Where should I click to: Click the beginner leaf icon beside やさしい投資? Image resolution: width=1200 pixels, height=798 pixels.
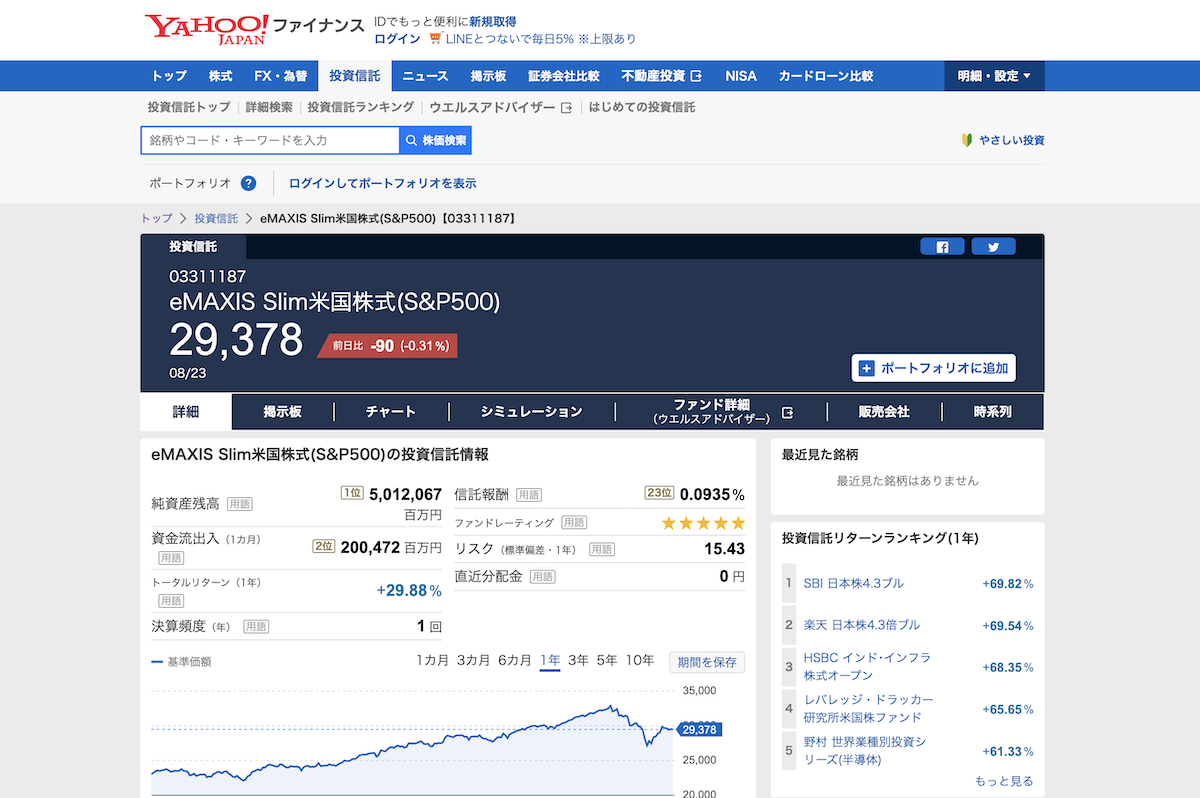pyautogui.click(x=967, y=140)
